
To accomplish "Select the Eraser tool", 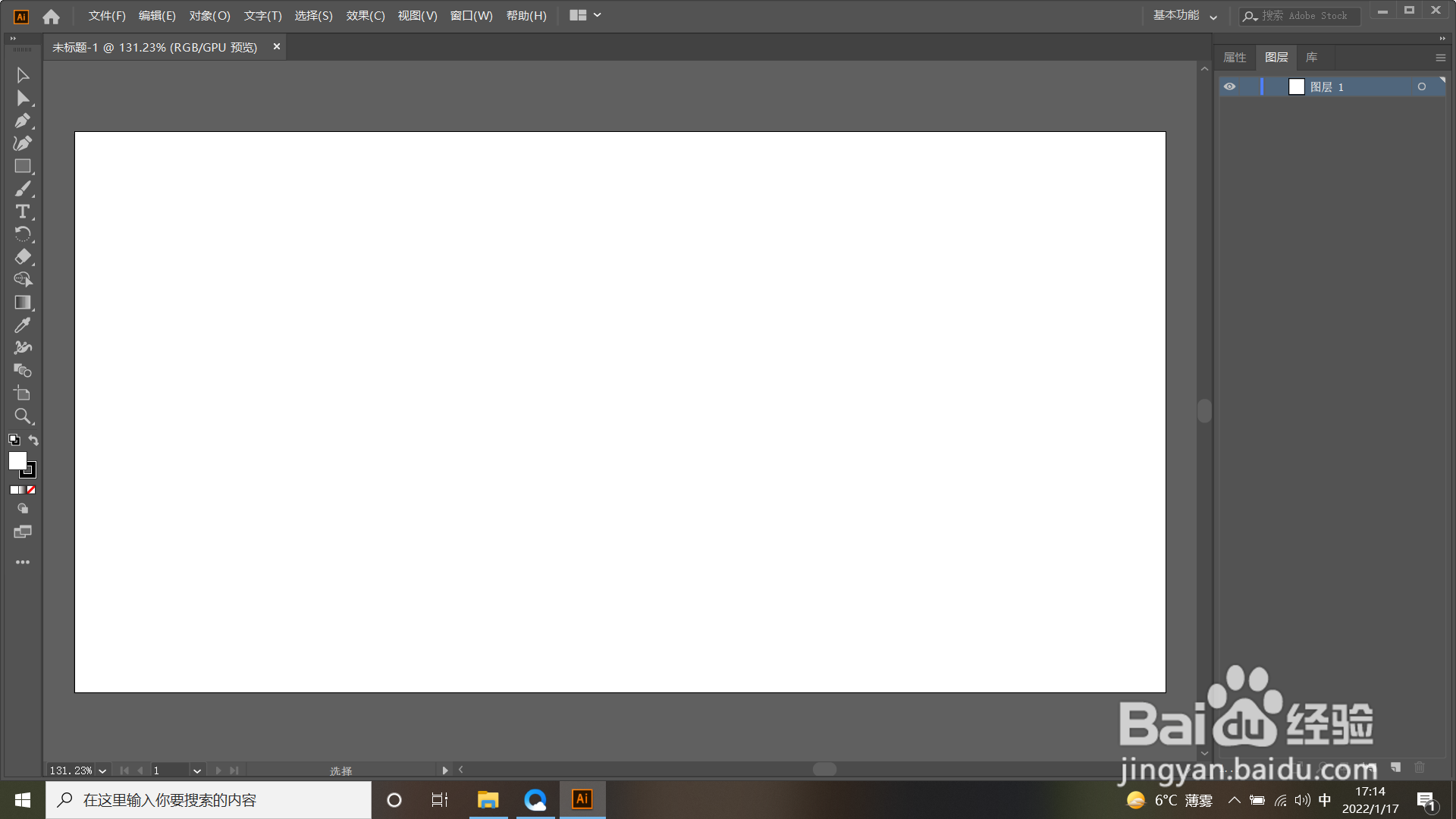I will click(x=22, y=257).
